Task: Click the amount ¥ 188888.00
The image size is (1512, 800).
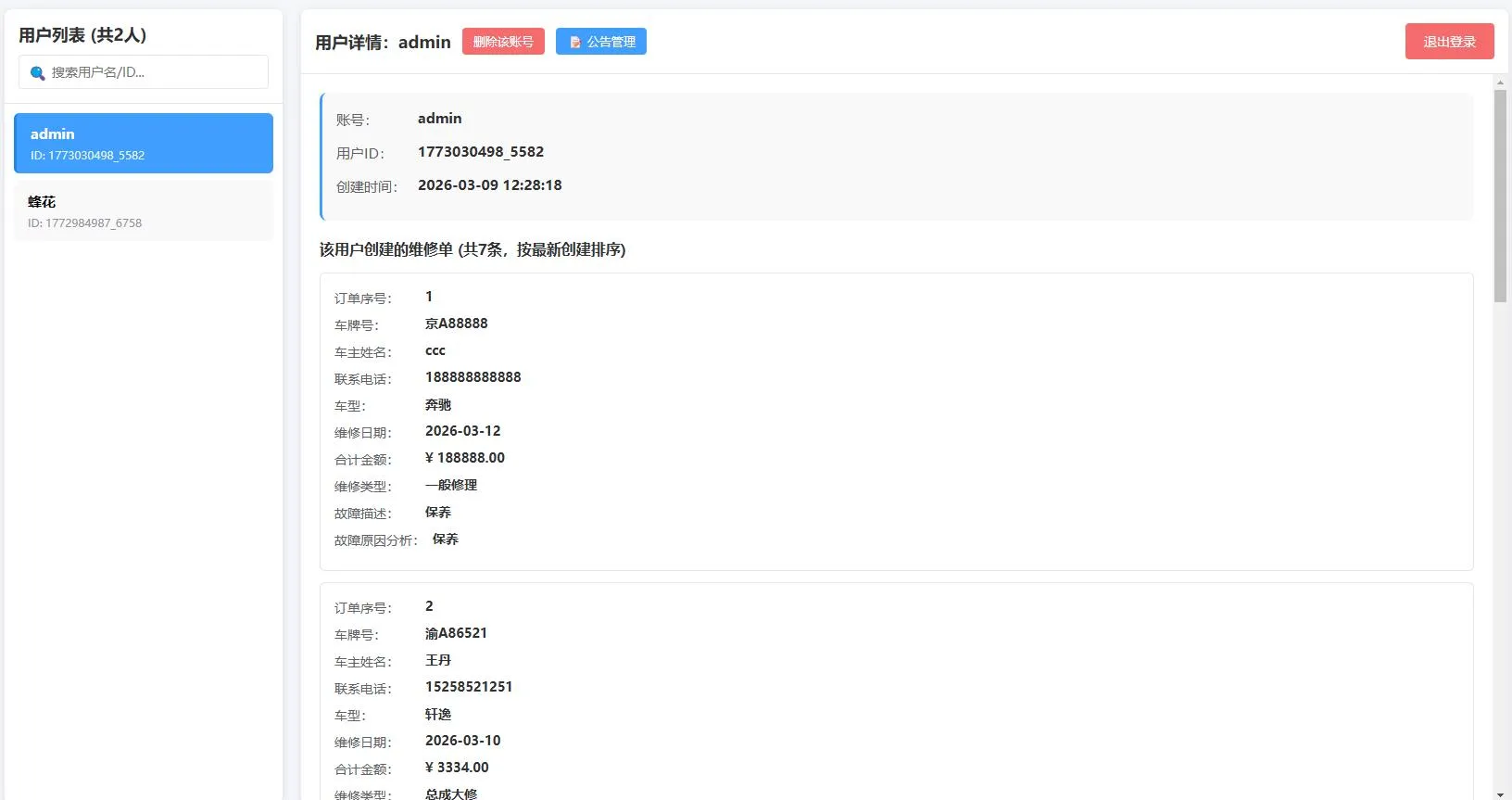Action: click(x=464, y=458)
